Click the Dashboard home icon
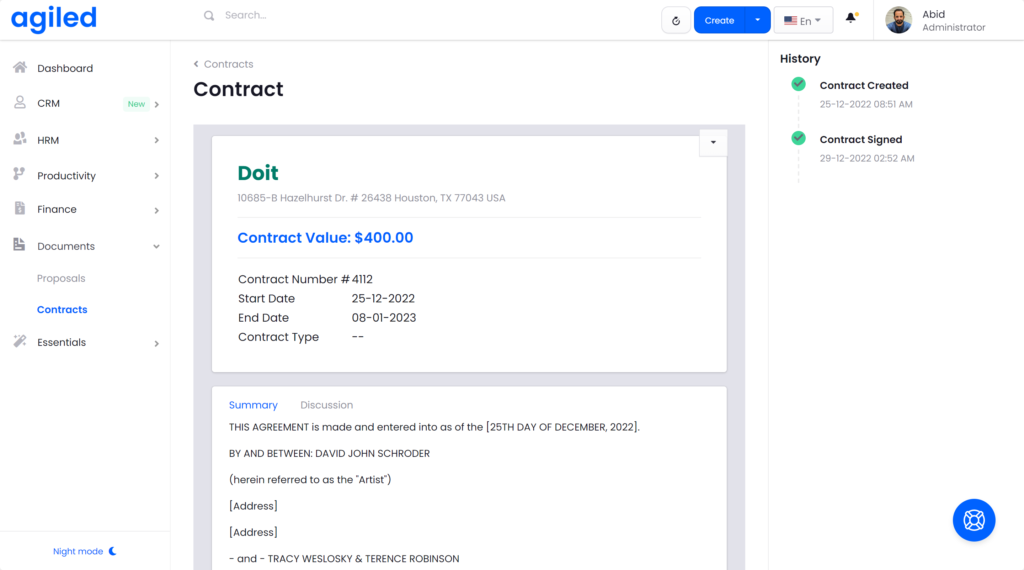The image size is (1024, 570). [x=19, y=68]
